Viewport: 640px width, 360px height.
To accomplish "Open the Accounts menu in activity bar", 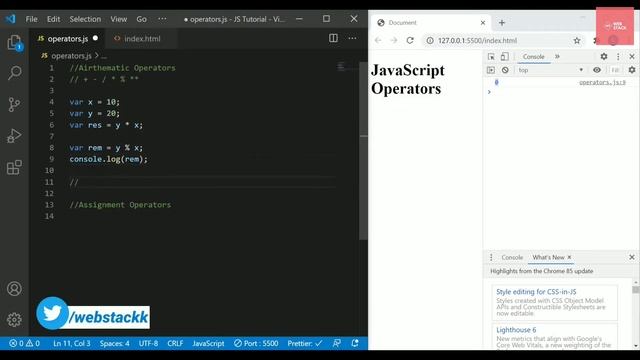I will tap(14, 289).
